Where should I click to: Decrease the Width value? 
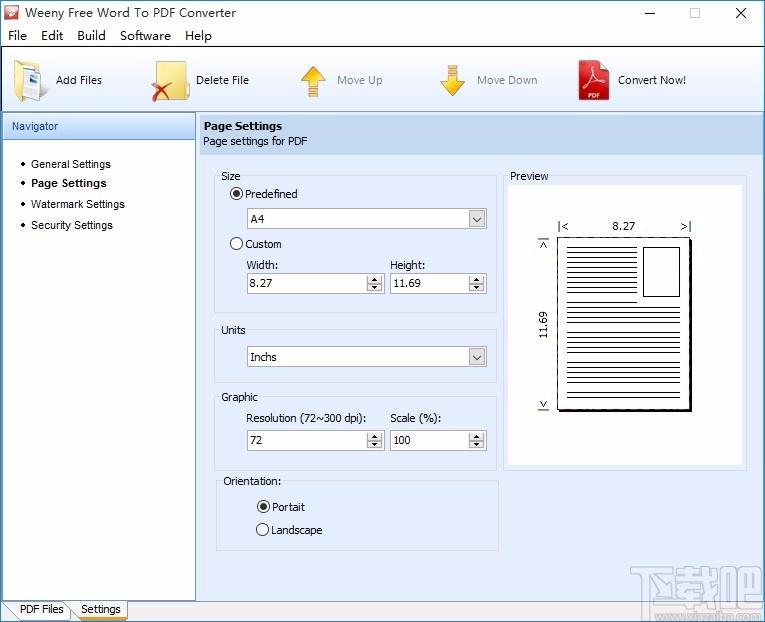(x=374, y=287)
